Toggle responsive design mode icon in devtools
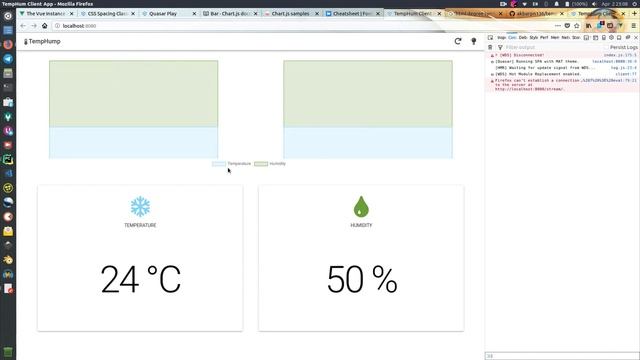The image size is (640, 360). 604,38
